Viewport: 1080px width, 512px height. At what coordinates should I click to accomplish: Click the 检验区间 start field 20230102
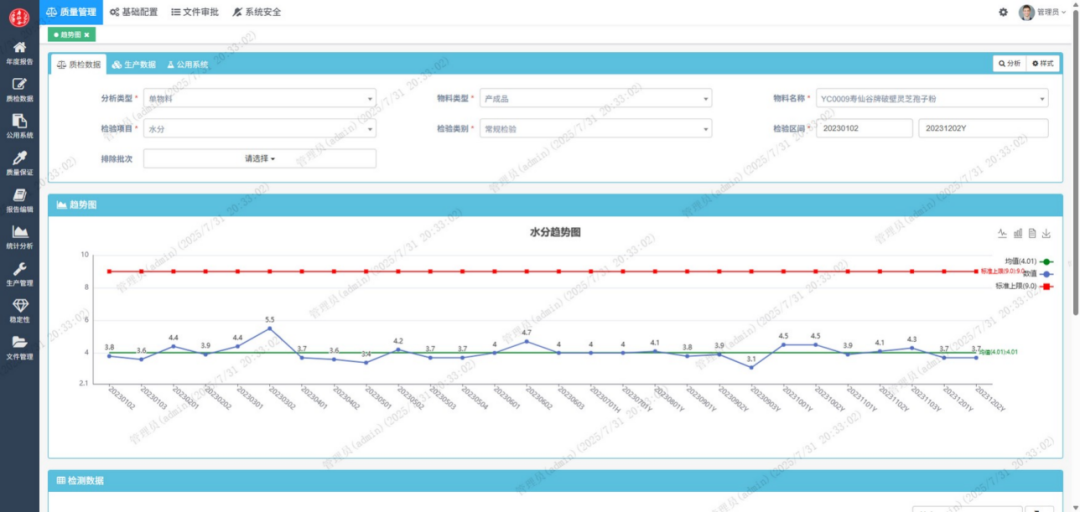click(x=864, y=129)
